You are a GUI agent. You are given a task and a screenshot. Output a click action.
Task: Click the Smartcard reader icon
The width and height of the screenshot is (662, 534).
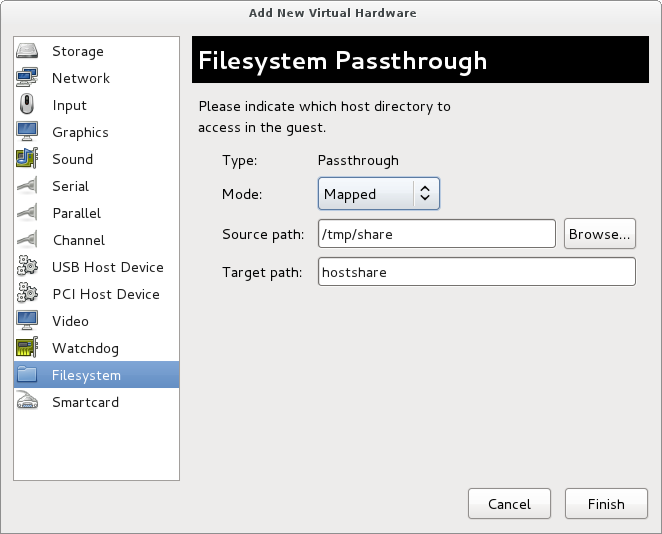pos(27,401)
